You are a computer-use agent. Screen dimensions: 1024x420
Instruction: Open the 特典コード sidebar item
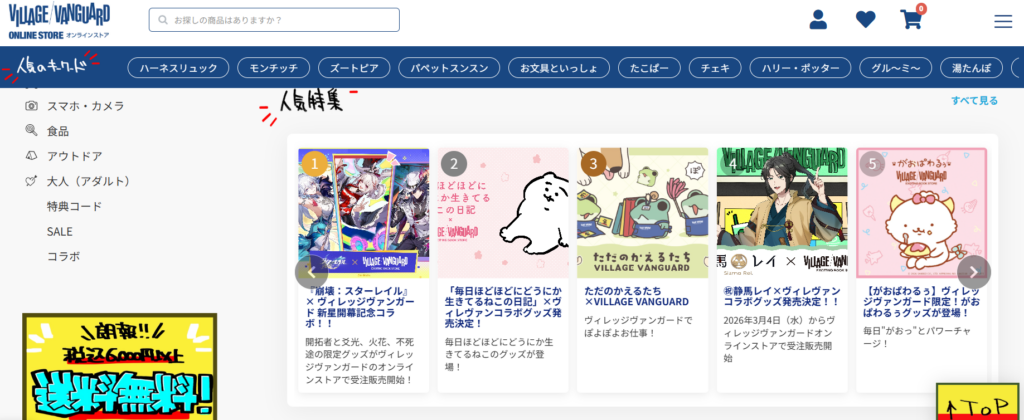[74, 206]
